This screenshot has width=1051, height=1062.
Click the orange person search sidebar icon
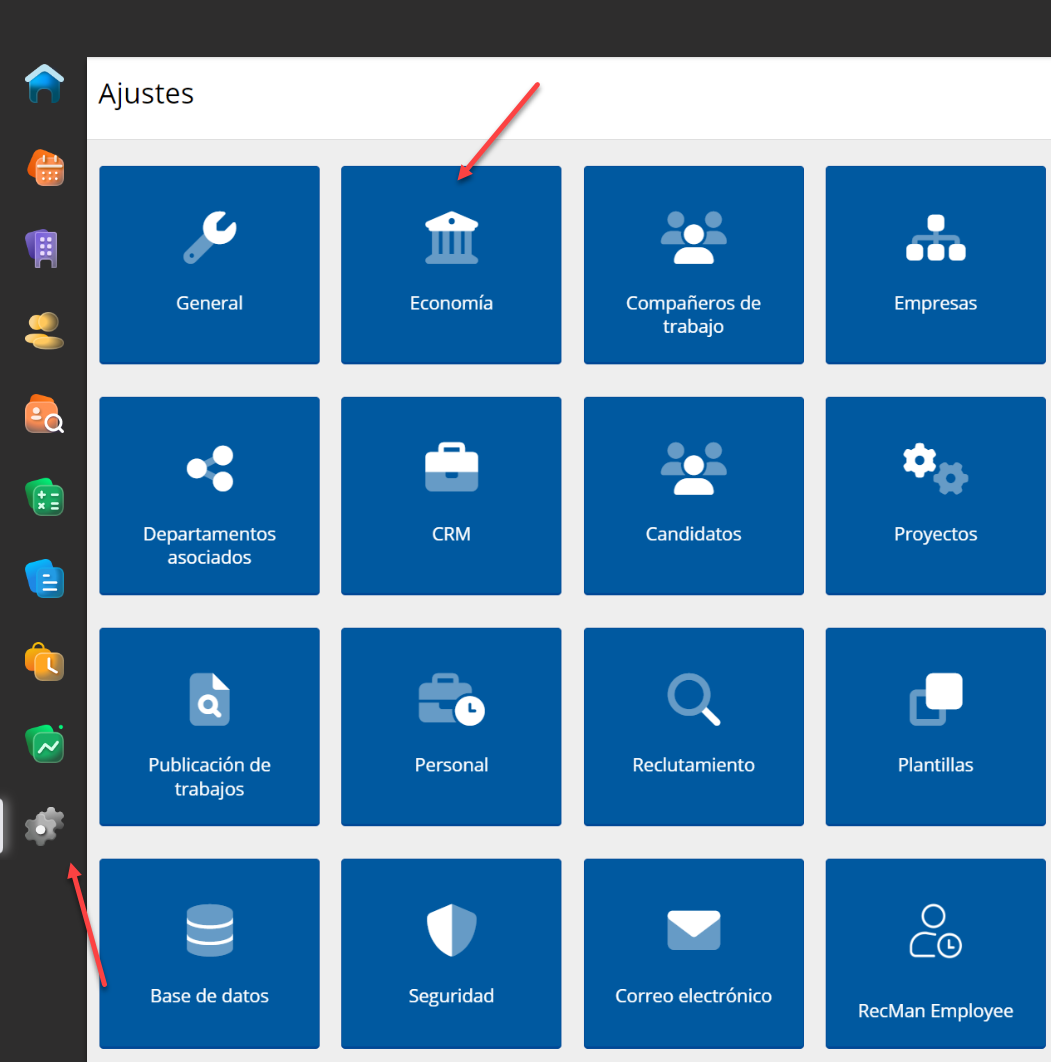tap(44, 414)
